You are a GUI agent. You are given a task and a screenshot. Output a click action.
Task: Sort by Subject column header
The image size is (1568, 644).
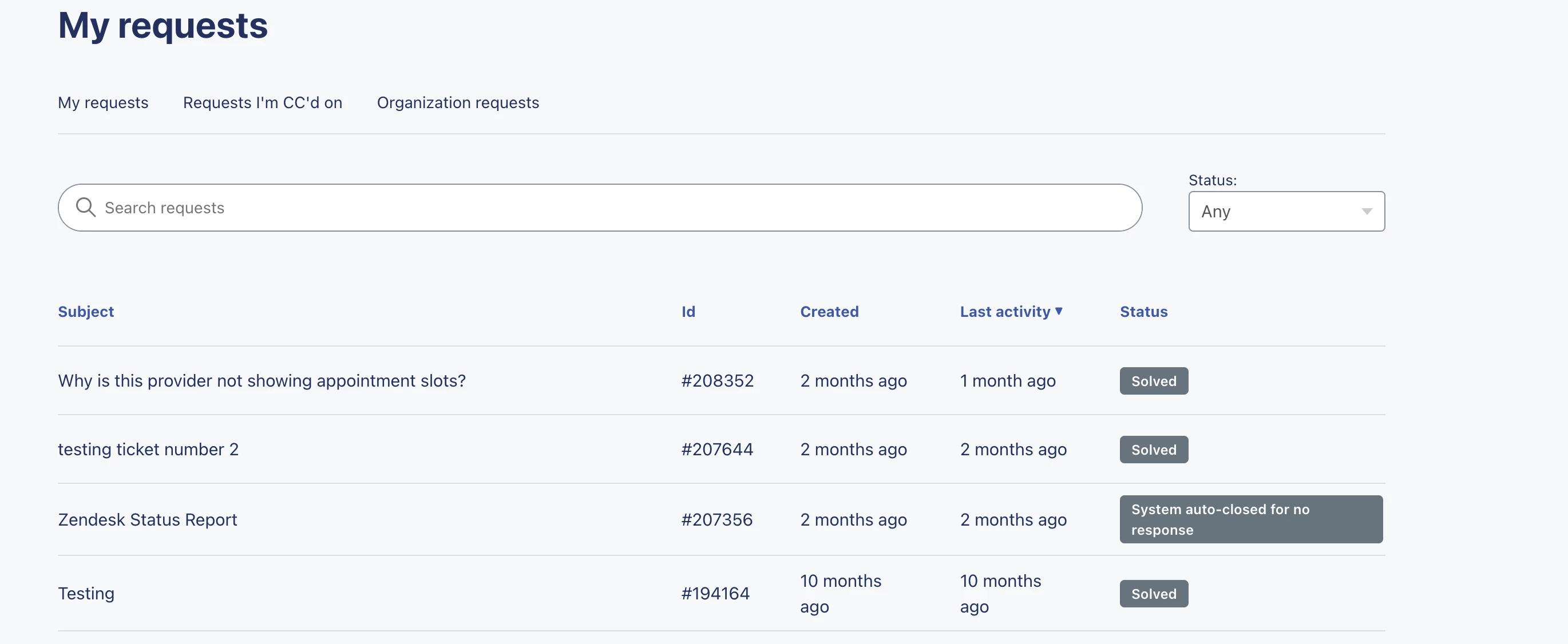pyautogui.click(x=86, y=311)
